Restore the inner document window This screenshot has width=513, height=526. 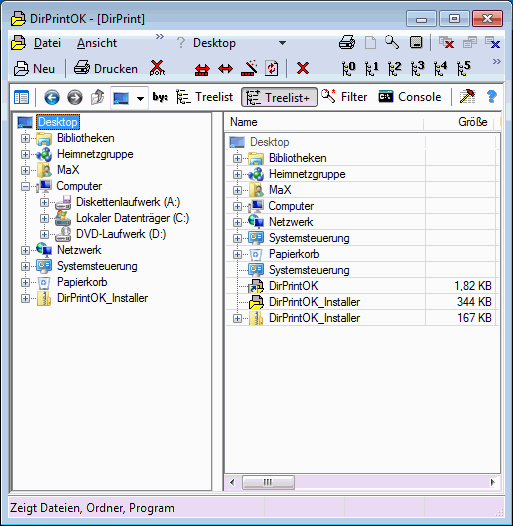(470, 43)
